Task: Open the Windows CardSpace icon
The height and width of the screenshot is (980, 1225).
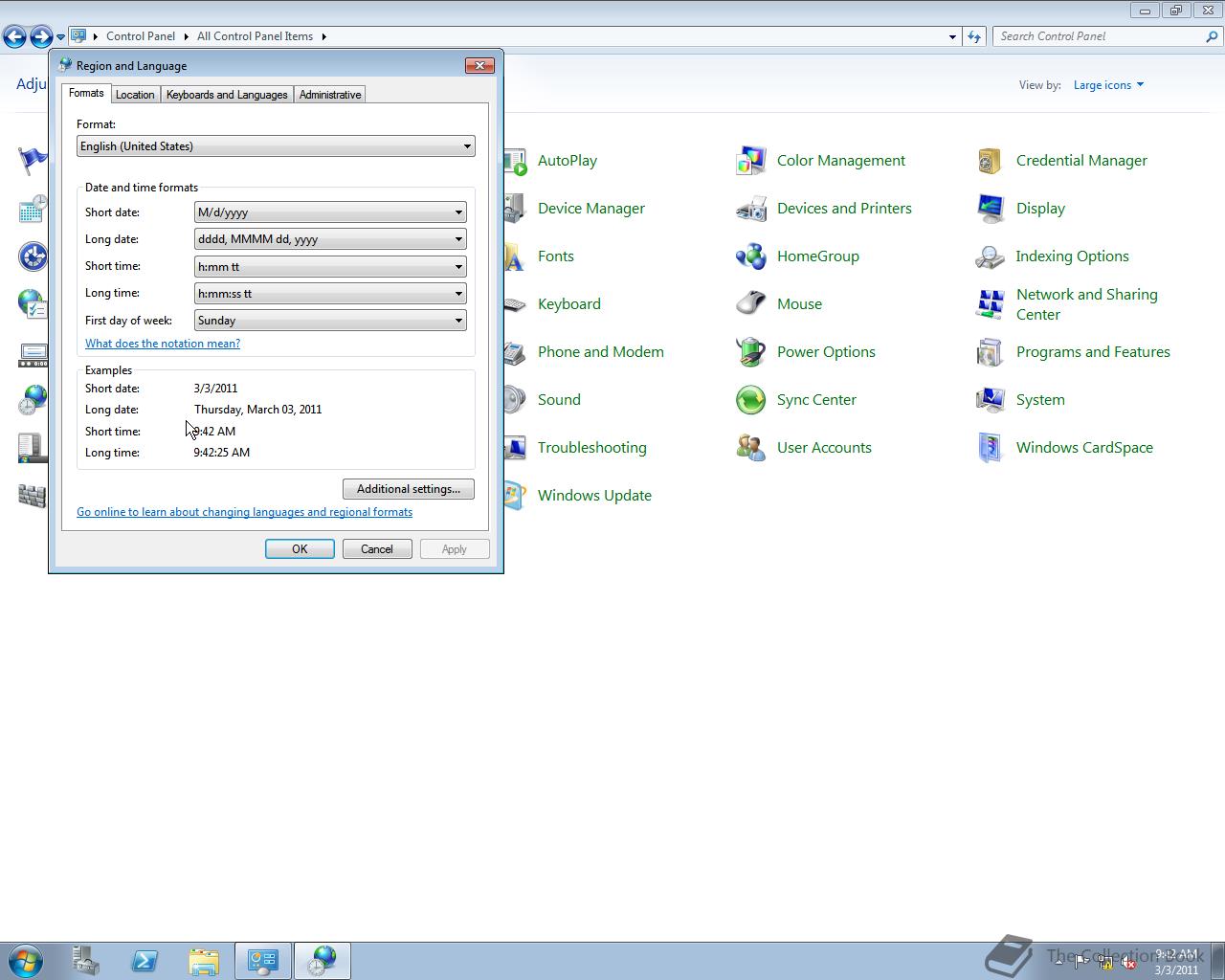Action: point(991,448)
